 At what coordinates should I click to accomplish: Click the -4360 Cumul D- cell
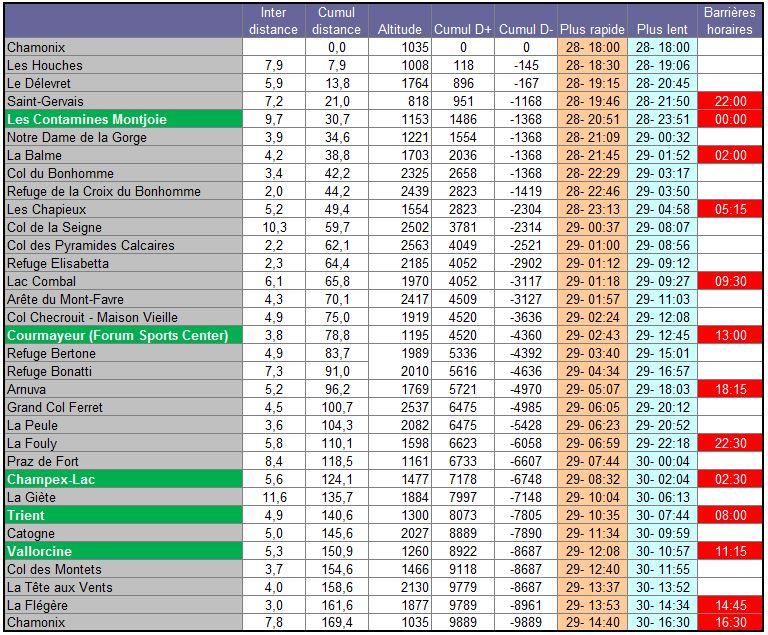526,336
